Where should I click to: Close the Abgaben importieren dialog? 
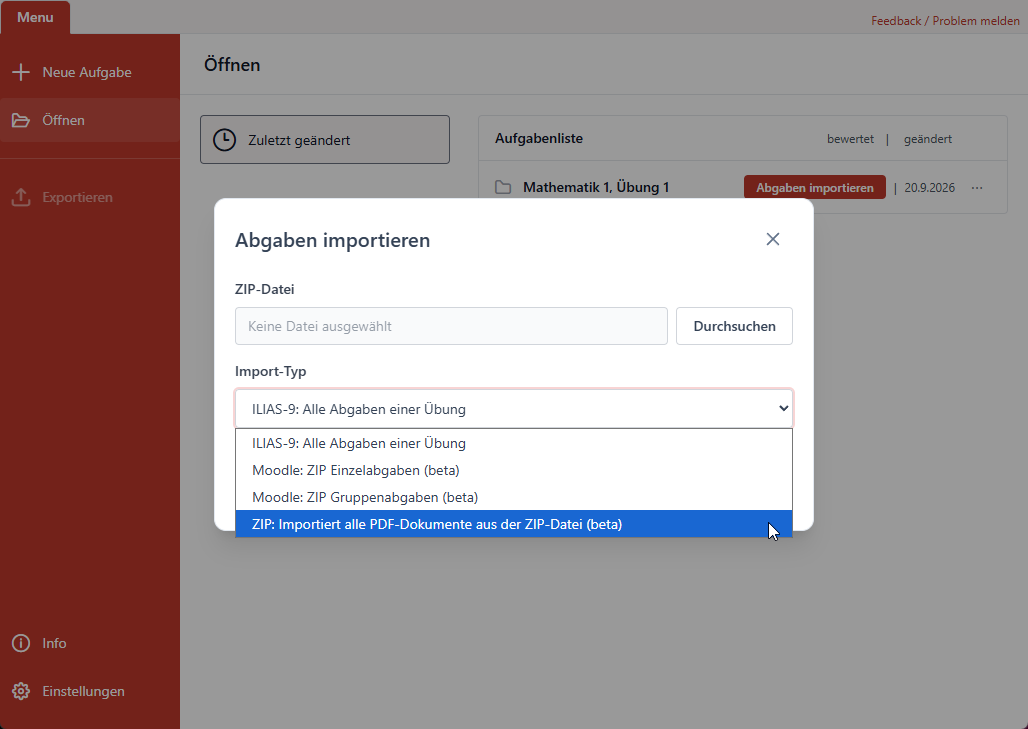pos(773,239)
